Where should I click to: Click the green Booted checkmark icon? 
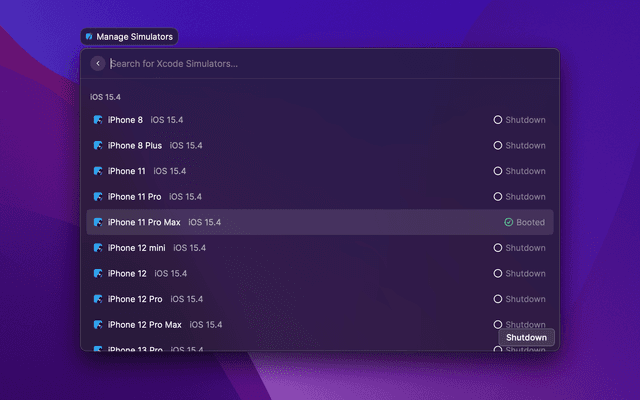508,222
